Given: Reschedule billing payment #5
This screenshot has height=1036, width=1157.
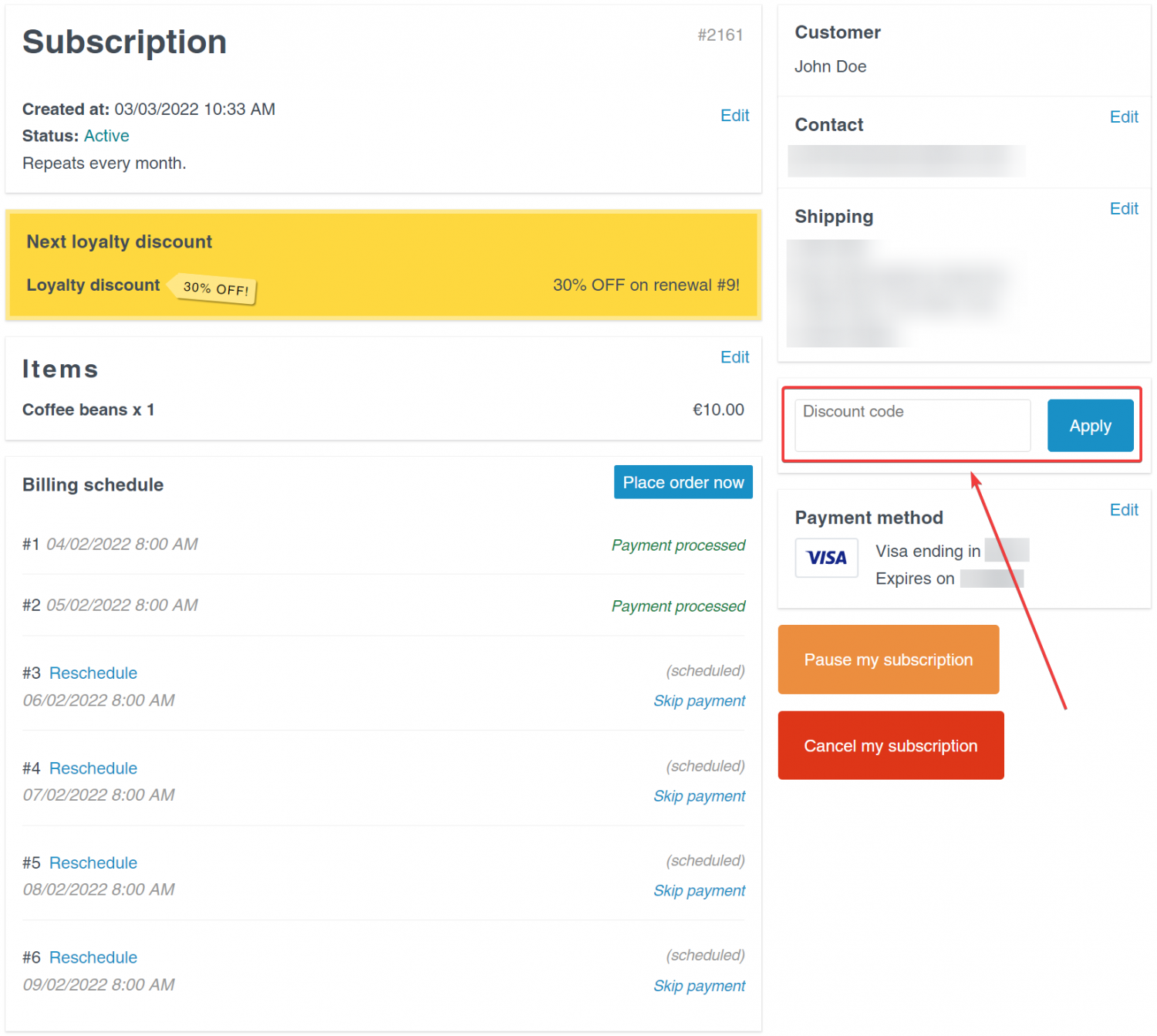Looking at the screenshot, I should pos(93,863).
